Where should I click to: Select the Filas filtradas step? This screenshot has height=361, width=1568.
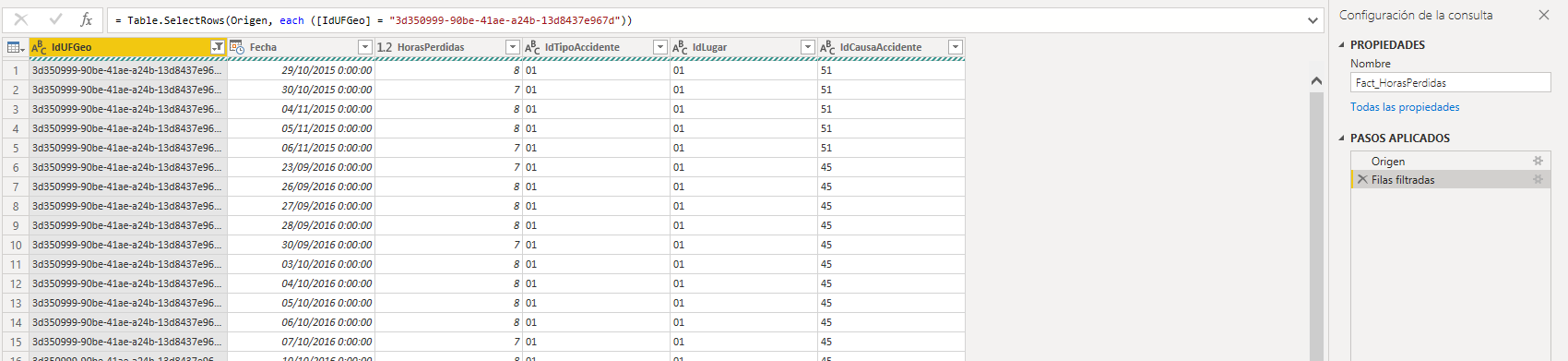[x=1451, y=180]
